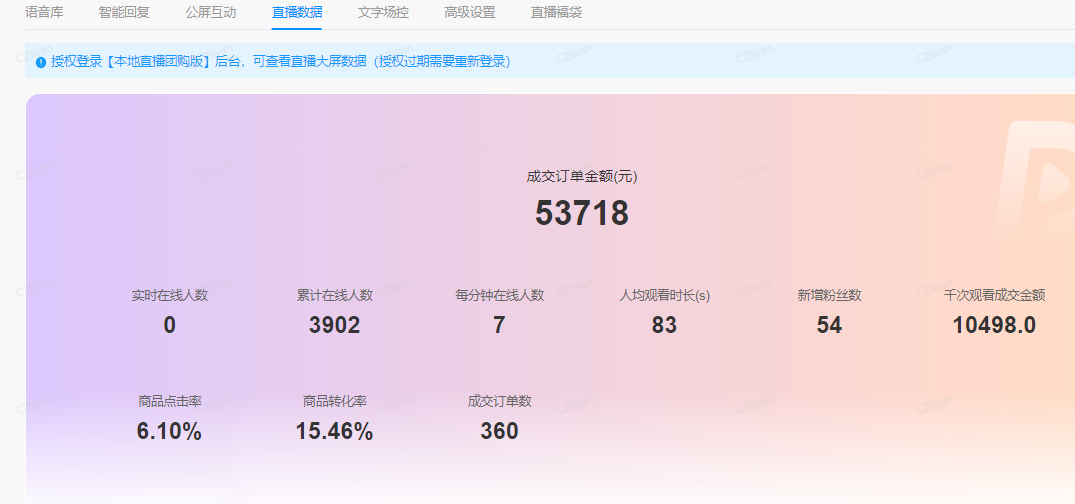Select the 公屏互动 tab

[x=210, y=13]
